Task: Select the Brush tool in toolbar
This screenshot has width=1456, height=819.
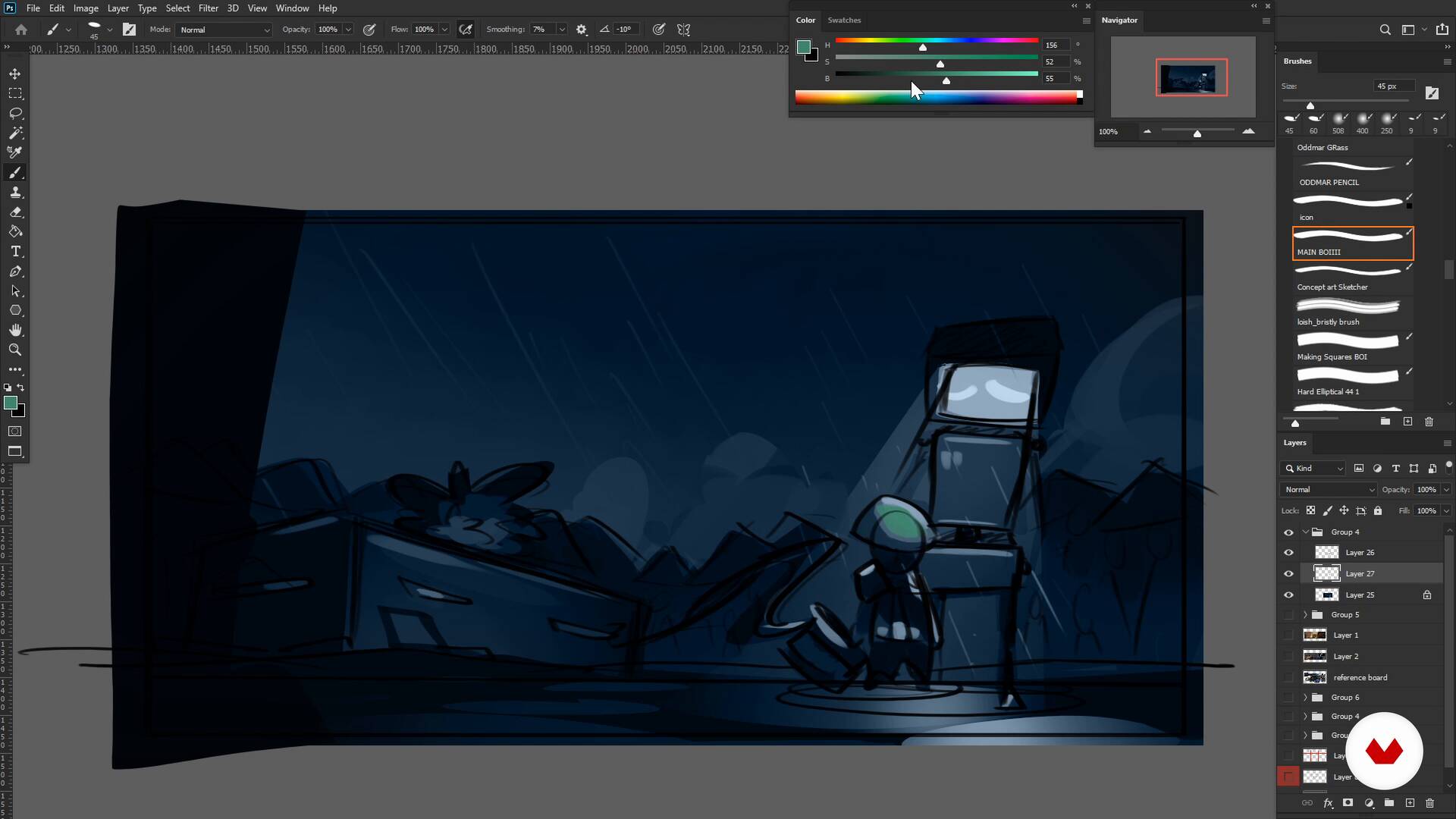Action: 15,172
